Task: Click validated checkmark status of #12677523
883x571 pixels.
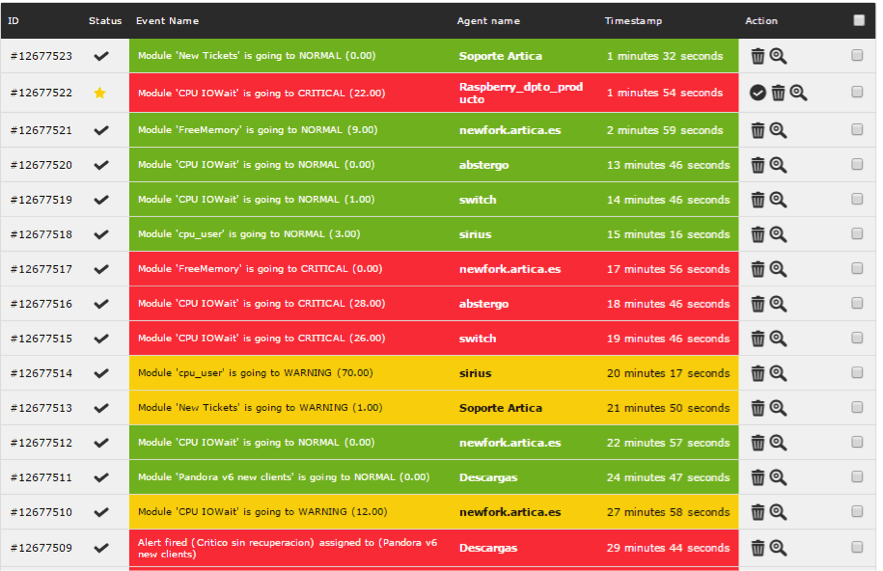Action: pos(101,56)
